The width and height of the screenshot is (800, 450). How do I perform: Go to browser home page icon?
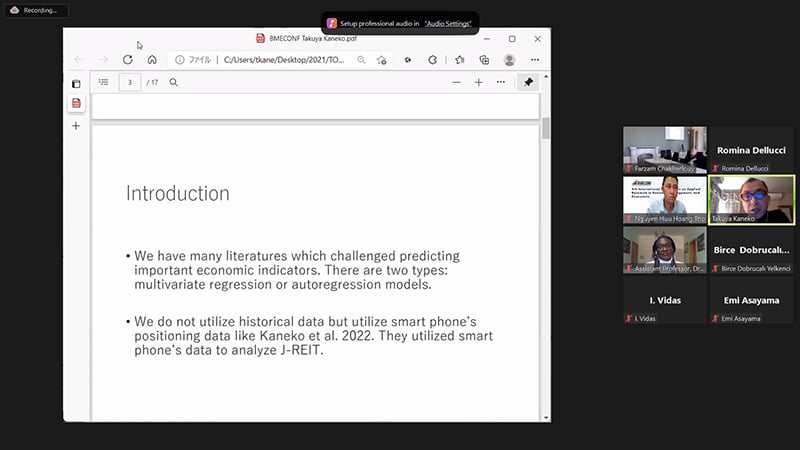point(152,60)
